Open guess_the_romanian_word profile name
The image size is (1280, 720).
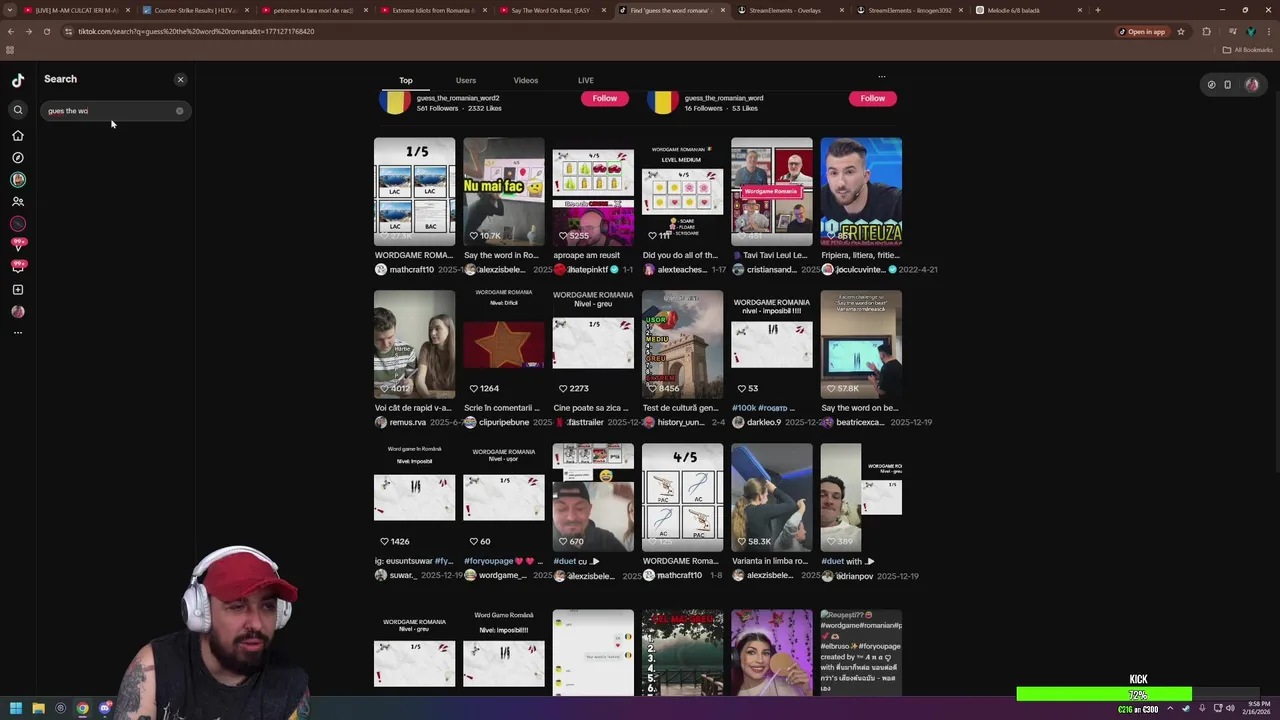click(x=724, y=98)
